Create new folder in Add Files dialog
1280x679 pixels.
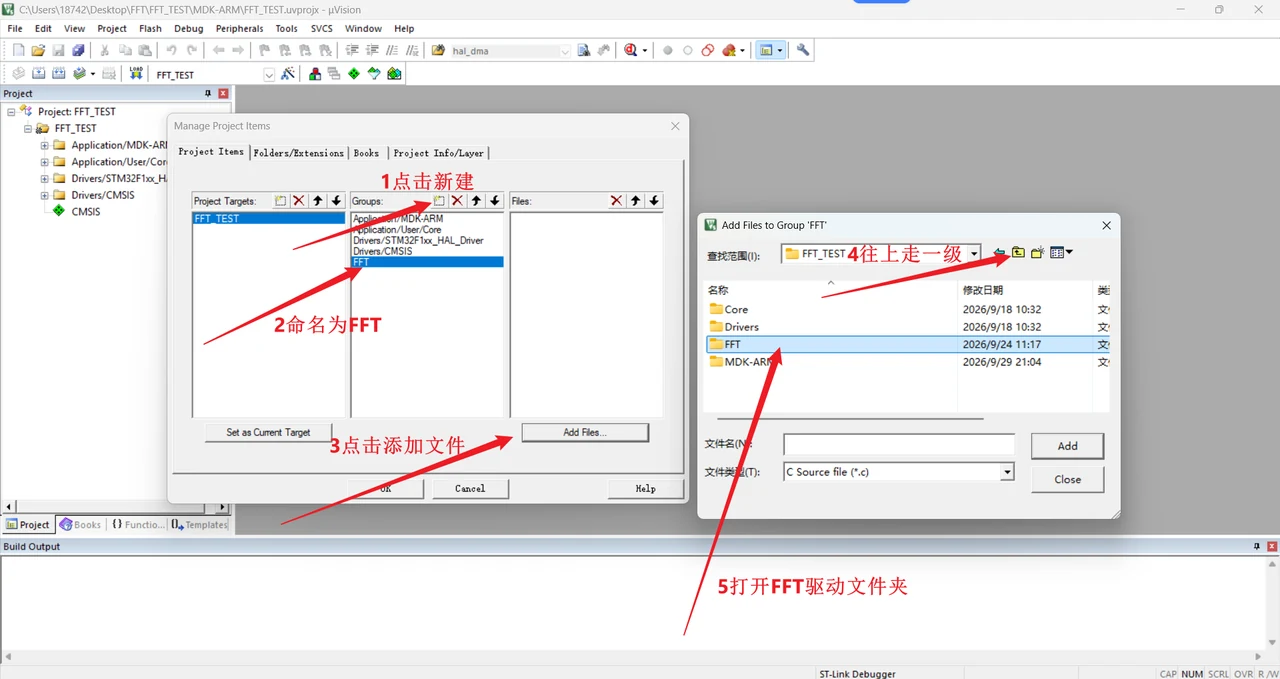[1038, 253]
